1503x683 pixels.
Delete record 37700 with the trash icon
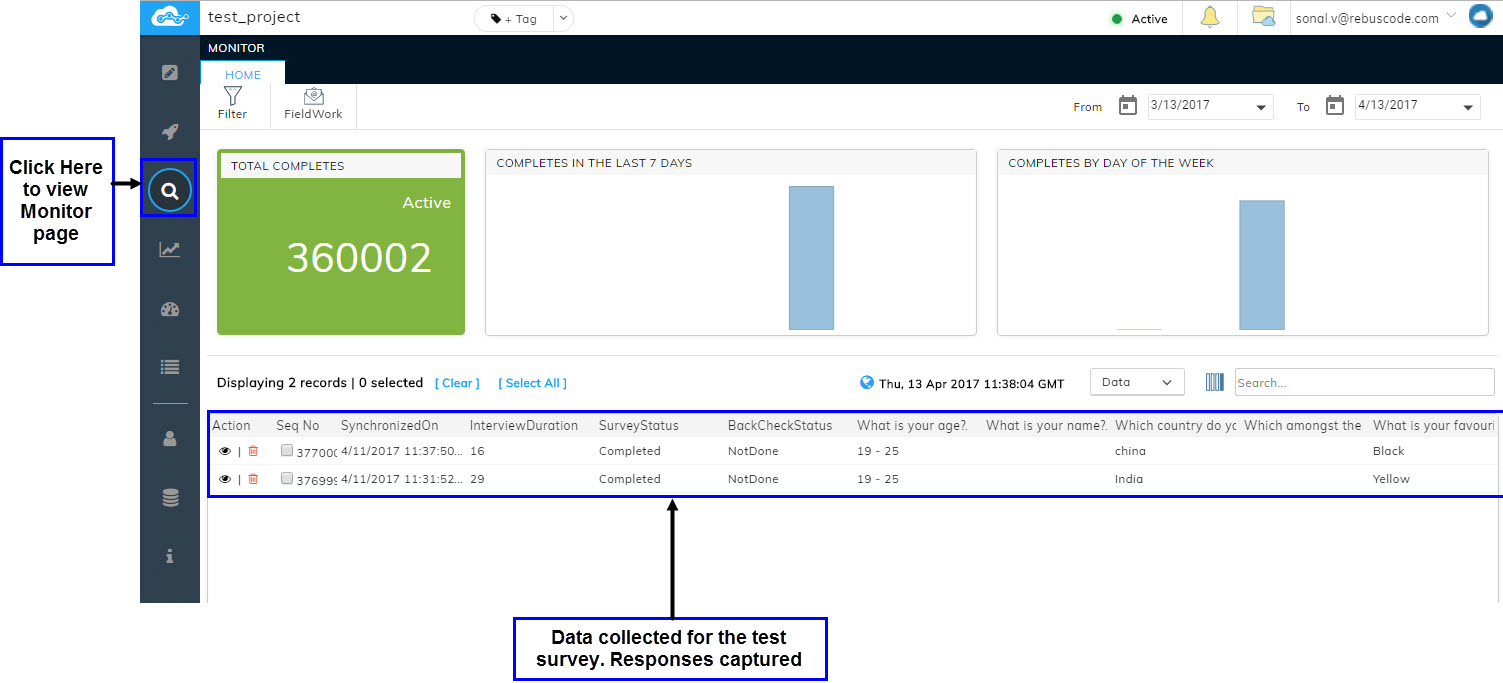[253, 451]
